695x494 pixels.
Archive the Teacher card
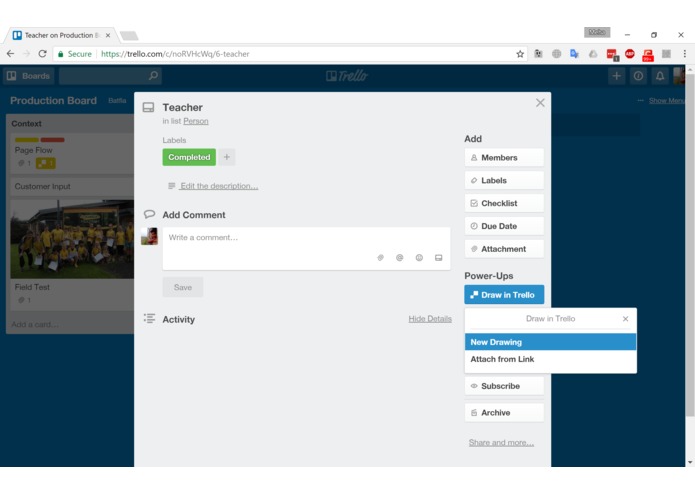pyautogui.click(x=504, y=413)
